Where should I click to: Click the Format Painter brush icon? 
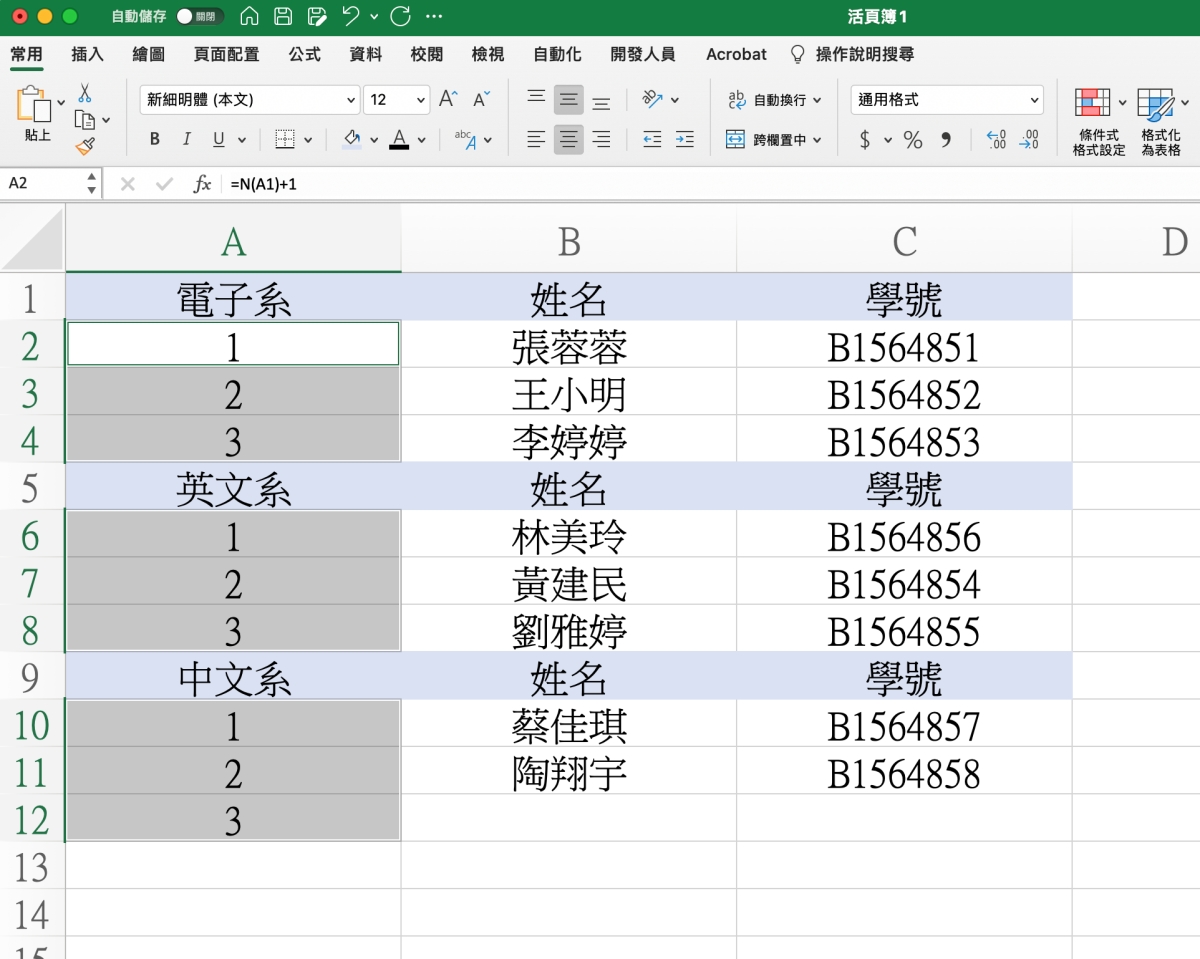pos(85,147)
